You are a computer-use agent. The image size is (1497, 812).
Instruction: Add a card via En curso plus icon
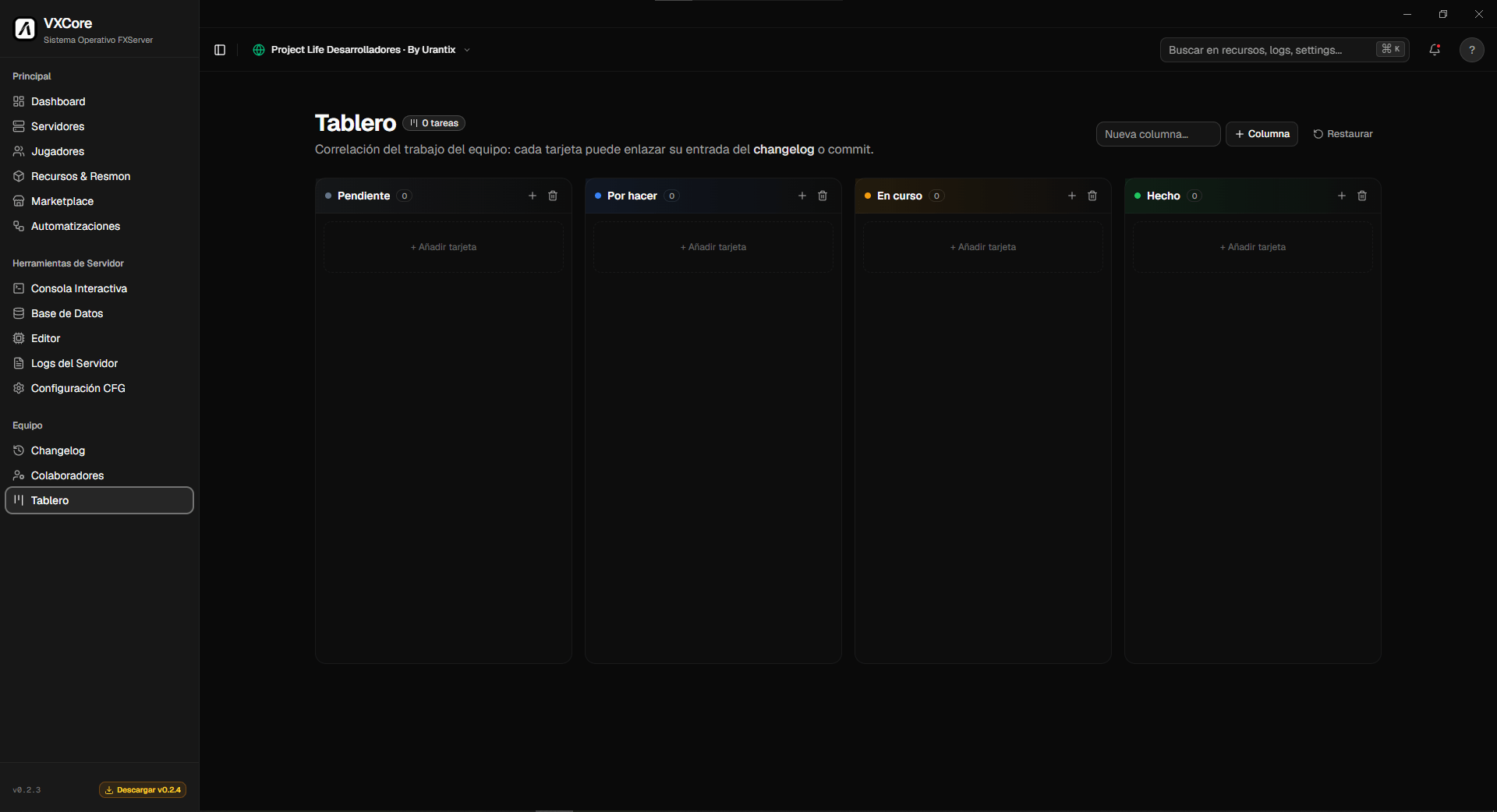[1072, 196]
